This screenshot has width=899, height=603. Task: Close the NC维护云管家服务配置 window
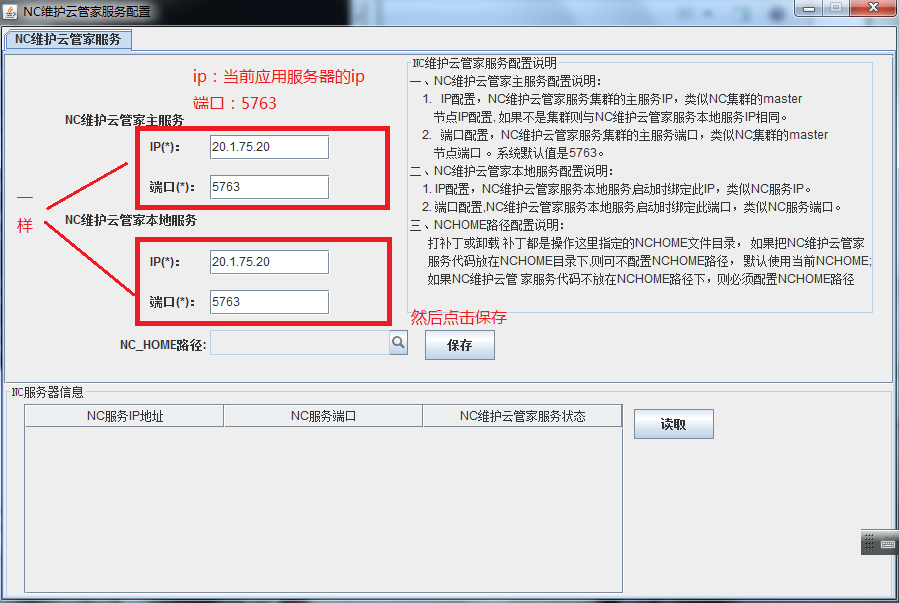[x=873, y=8]
